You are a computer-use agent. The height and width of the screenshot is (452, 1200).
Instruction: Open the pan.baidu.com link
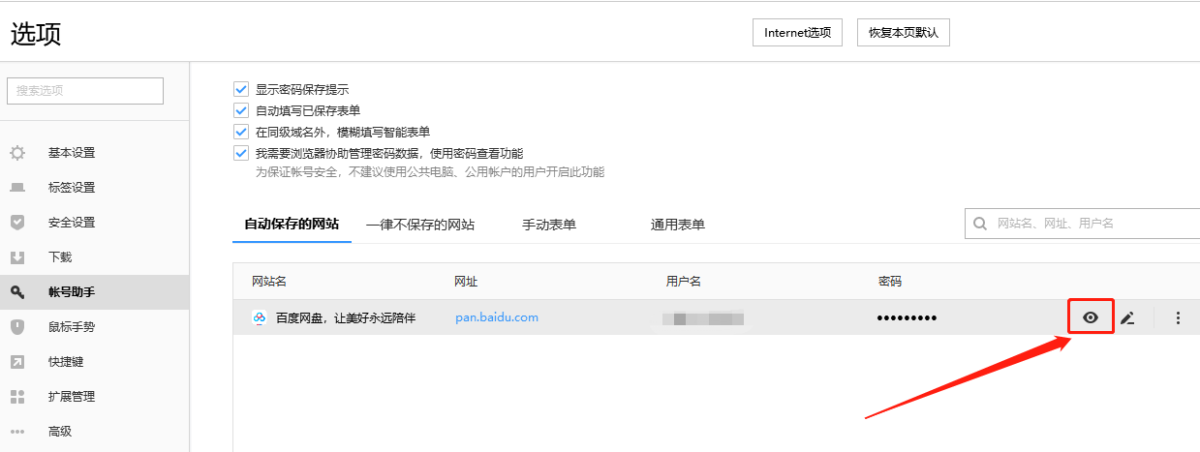coord(497,318)
